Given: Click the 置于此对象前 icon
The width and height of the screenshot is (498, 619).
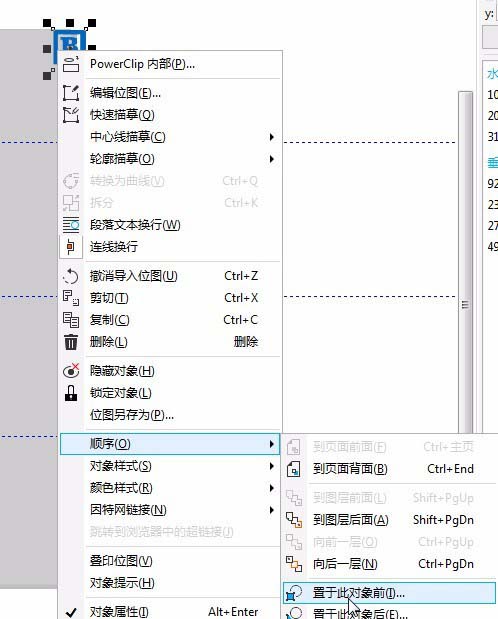Looking at the screenshot, I should 294,593.
